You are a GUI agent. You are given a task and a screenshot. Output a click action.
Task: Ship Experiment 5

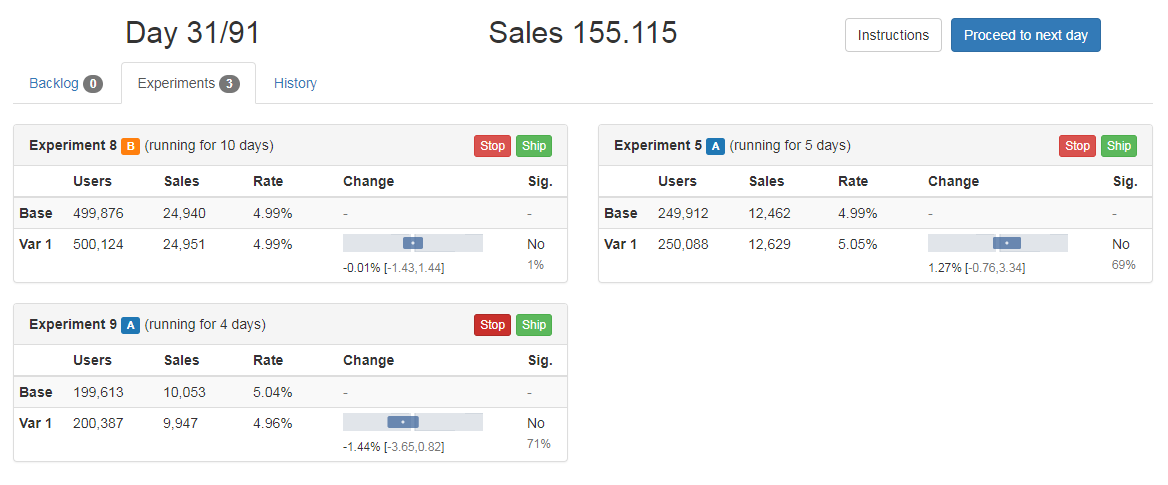[1119, 146]
